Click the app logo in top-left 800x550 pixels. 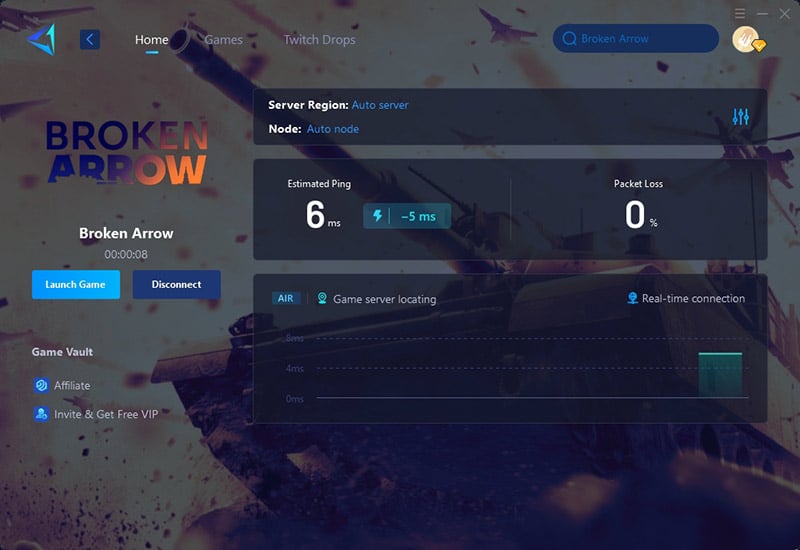click(x=41, y=39)
